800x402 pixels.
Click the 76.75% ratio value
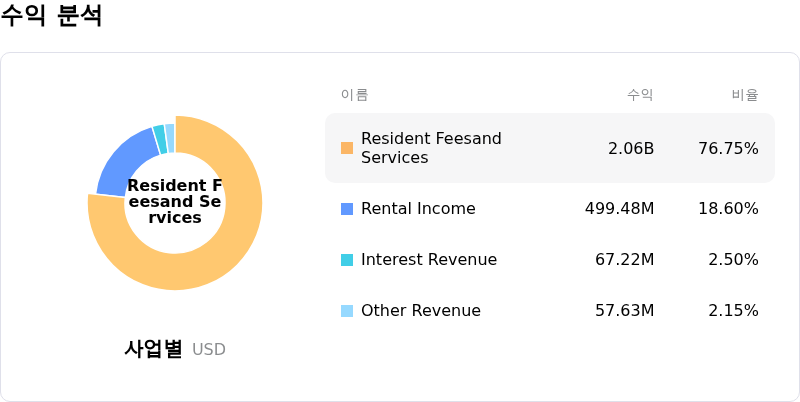(728, 148)
